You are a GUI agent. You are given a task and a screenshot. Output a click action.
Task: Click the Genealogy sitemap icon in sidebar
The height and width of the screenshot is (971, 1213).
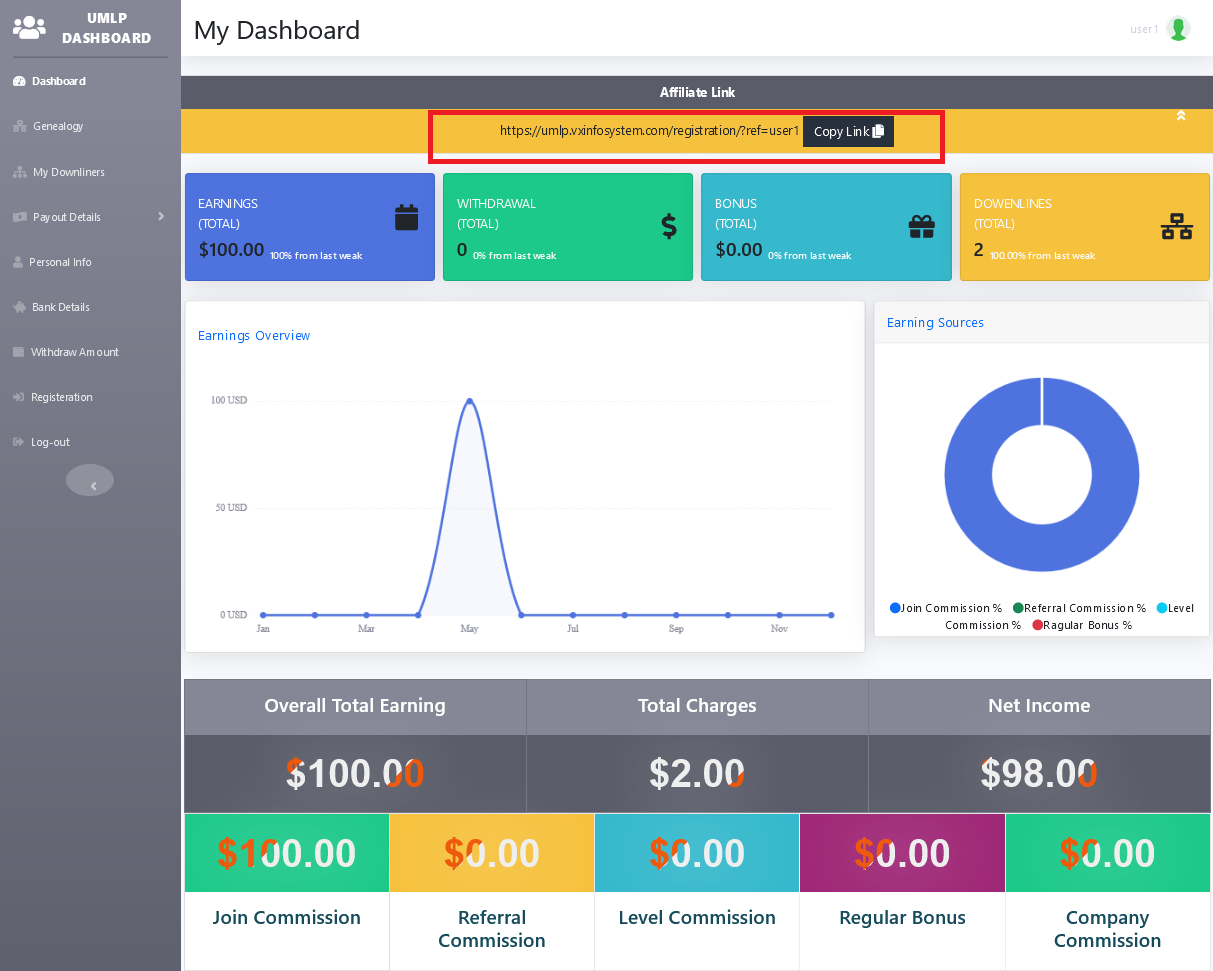click(x=19, y=126)
